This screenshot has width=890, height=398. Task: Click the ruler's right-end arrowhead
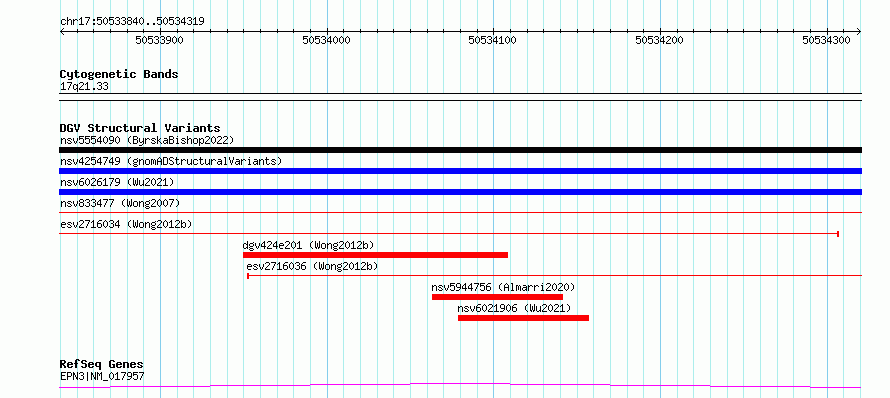coord(859,32)
